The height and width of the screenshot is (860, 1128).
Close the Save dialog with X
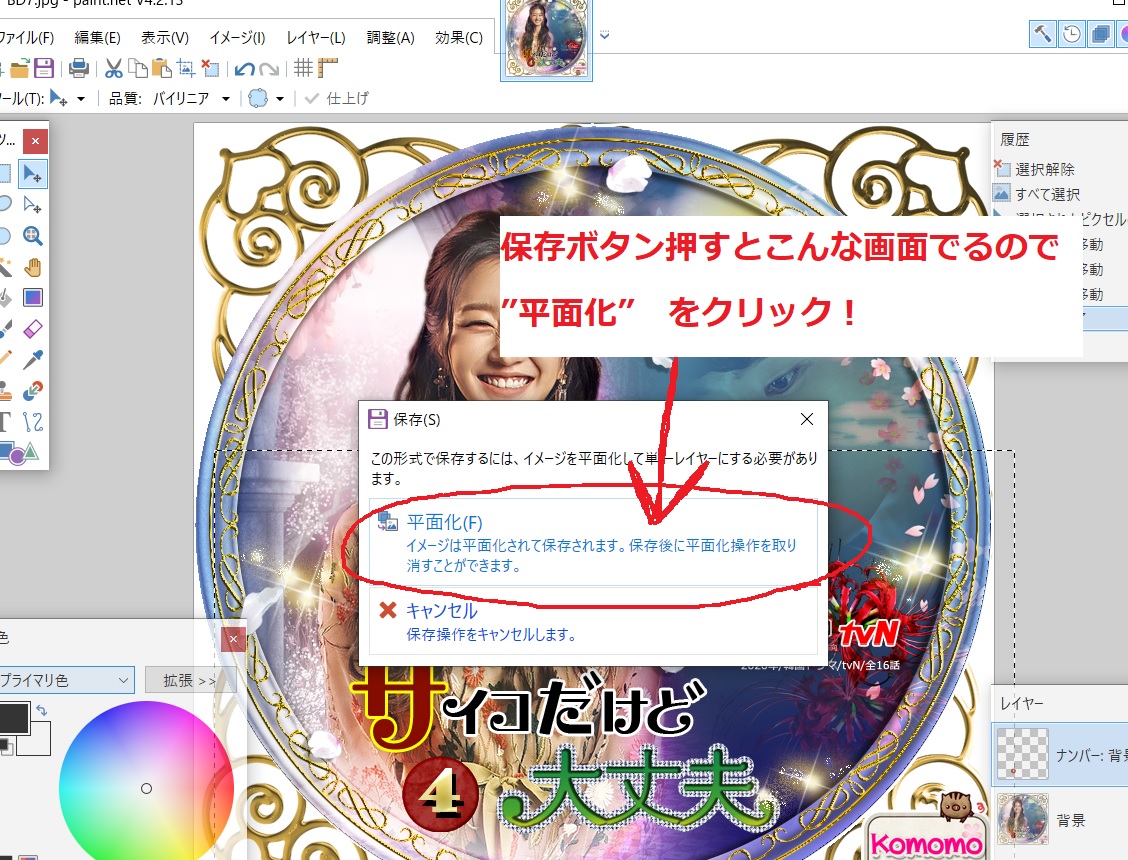pyautogui.click(x=806, y=419)
